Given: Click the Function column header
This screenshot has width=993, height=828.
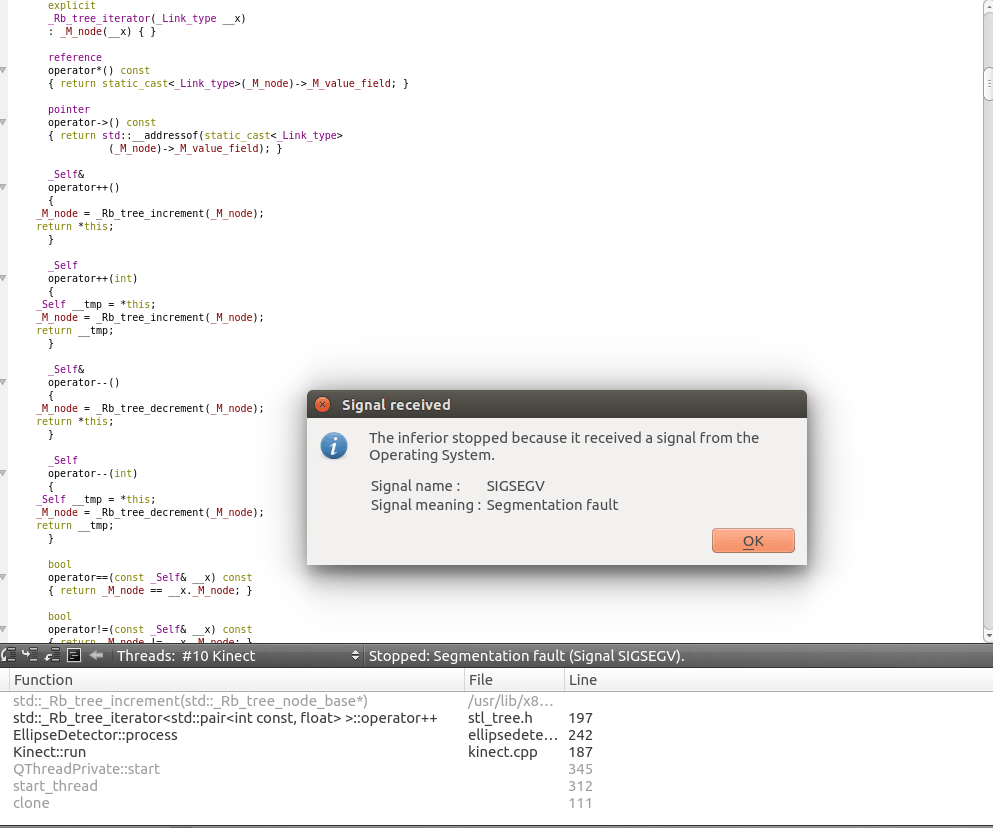Looking at the screenshot, I should [43, 680].
